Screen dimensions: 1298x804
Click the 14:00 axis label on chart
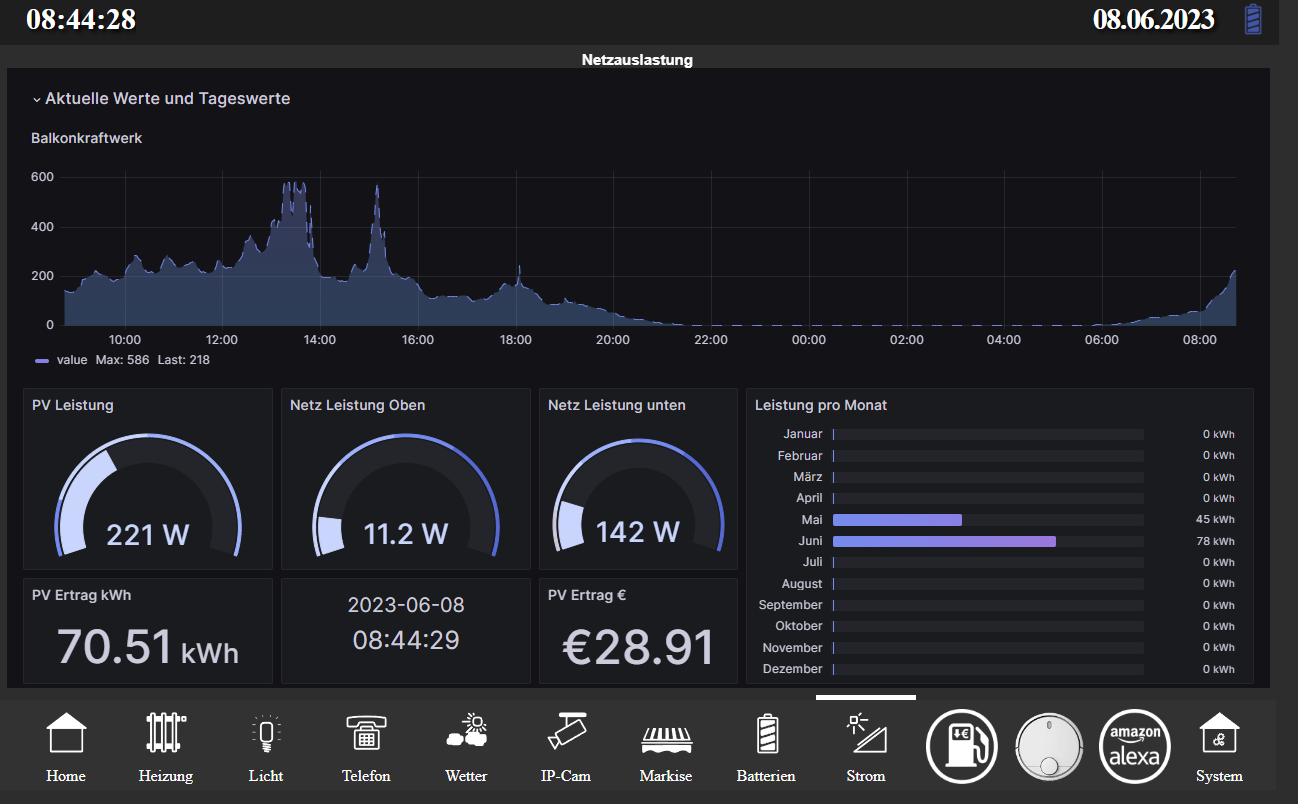(320, 340)
